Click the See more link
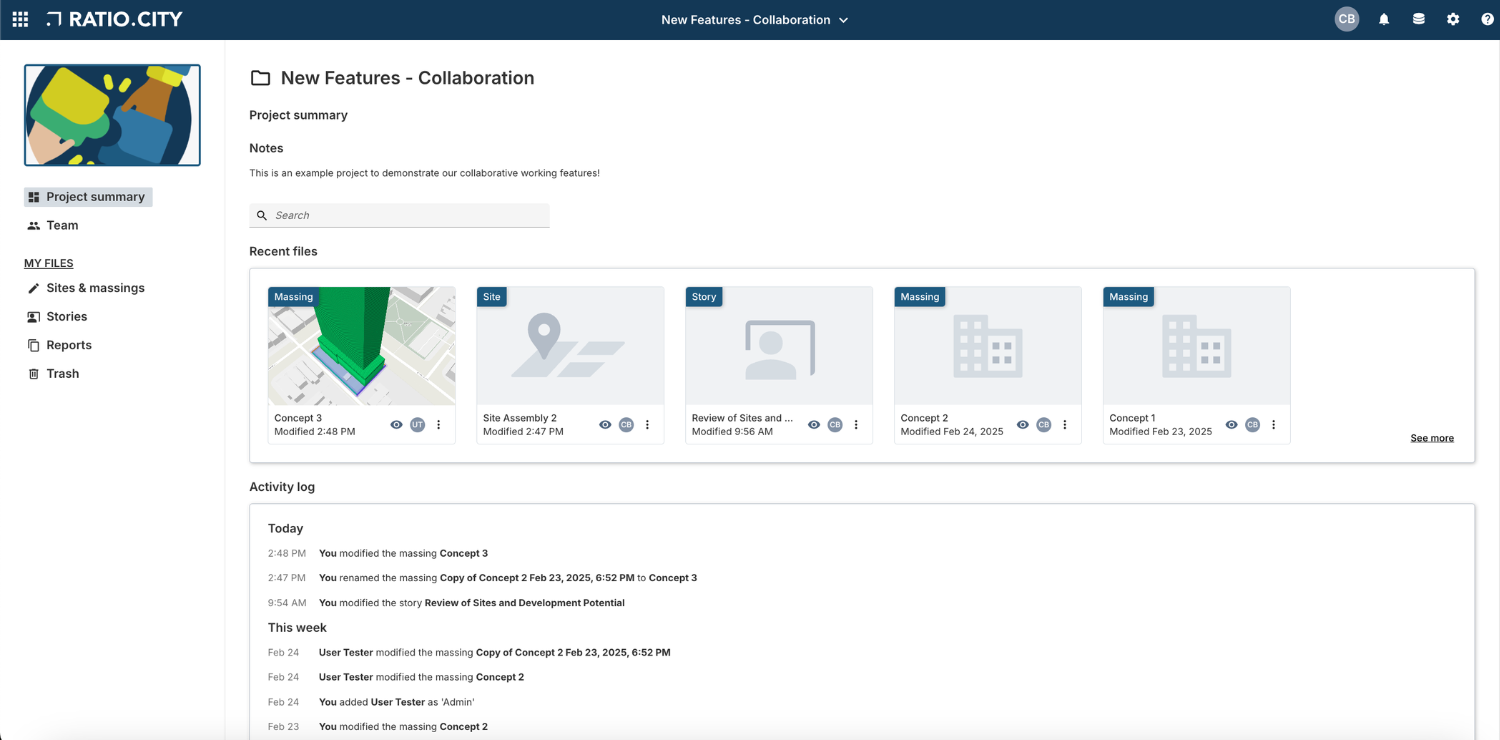 (1432, 438)
